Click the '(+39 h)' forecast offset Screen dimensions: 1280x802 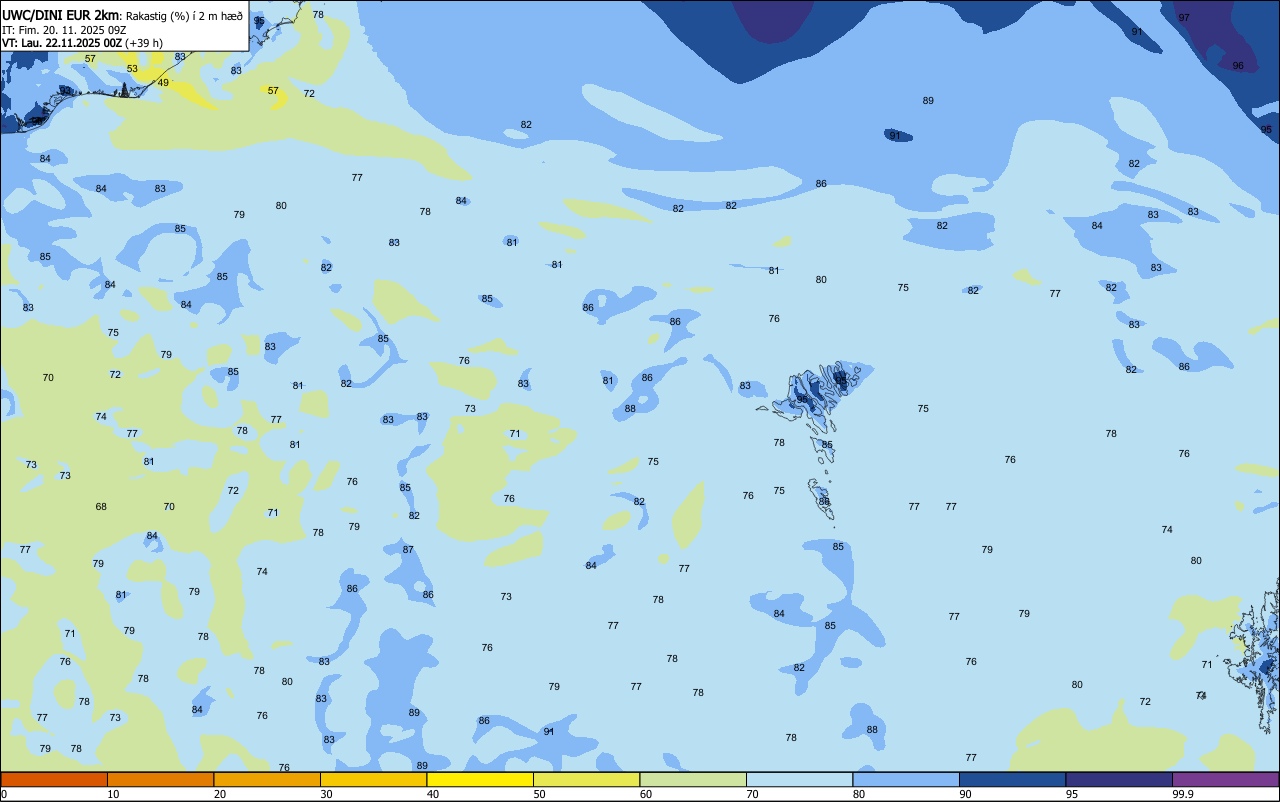tap(144, 43)
